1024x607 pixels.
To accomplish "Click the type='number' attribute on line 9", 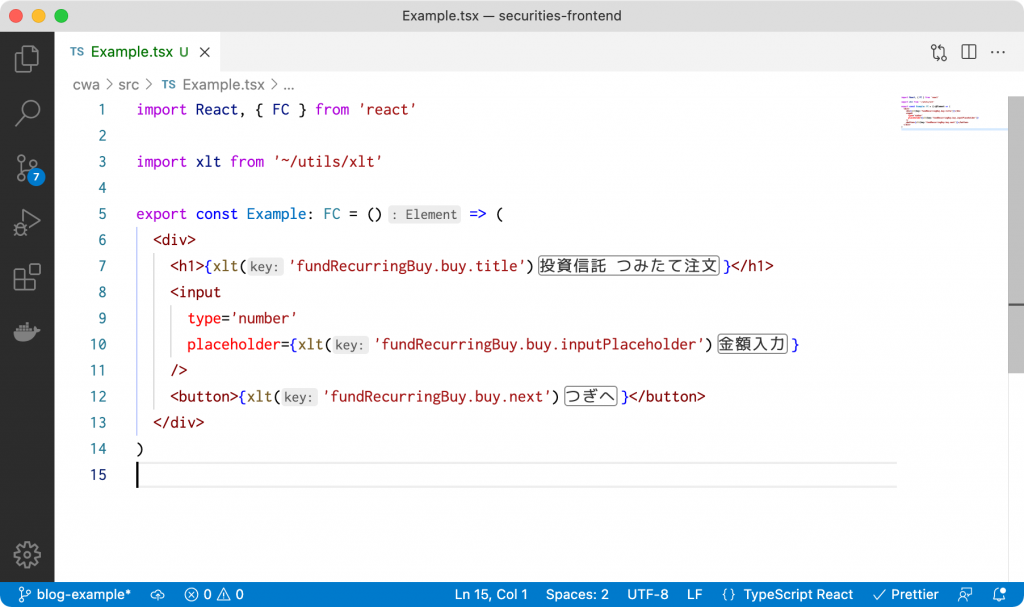I will pyautogui.click(x=242, y=318).
